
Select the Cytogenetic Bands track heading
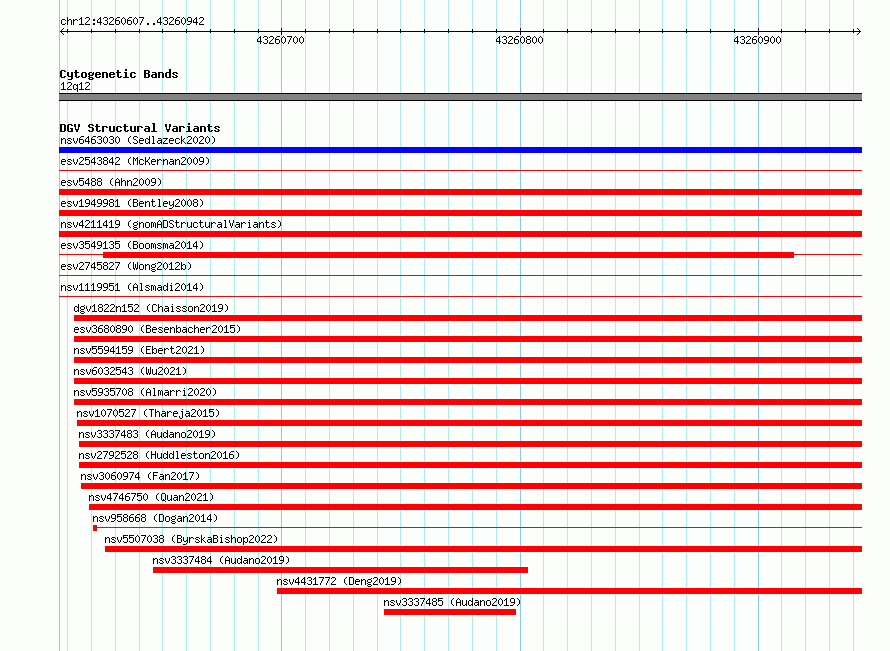[119, 74]
